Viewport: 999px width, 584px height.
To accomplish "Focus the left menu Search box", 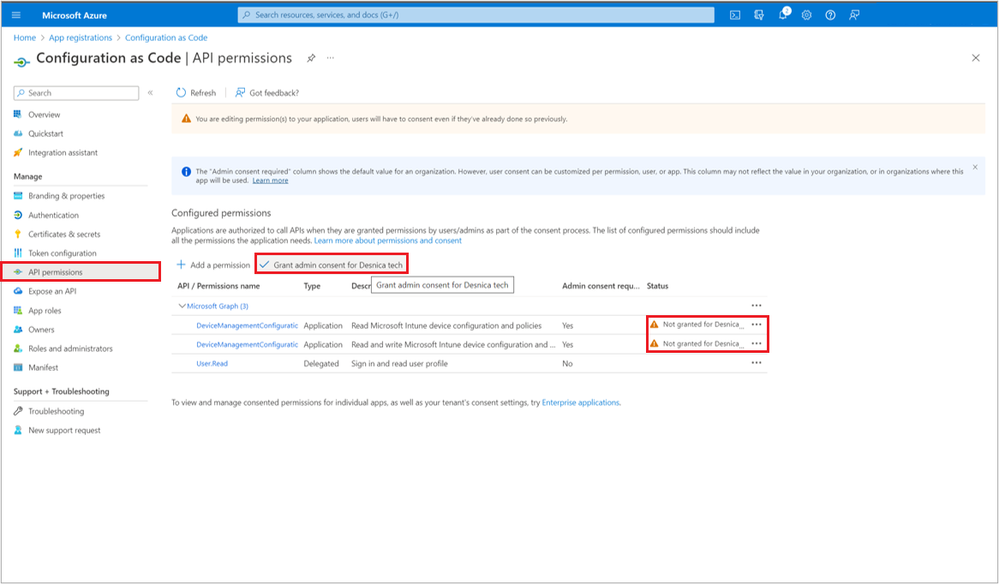I will click(76, 93).
